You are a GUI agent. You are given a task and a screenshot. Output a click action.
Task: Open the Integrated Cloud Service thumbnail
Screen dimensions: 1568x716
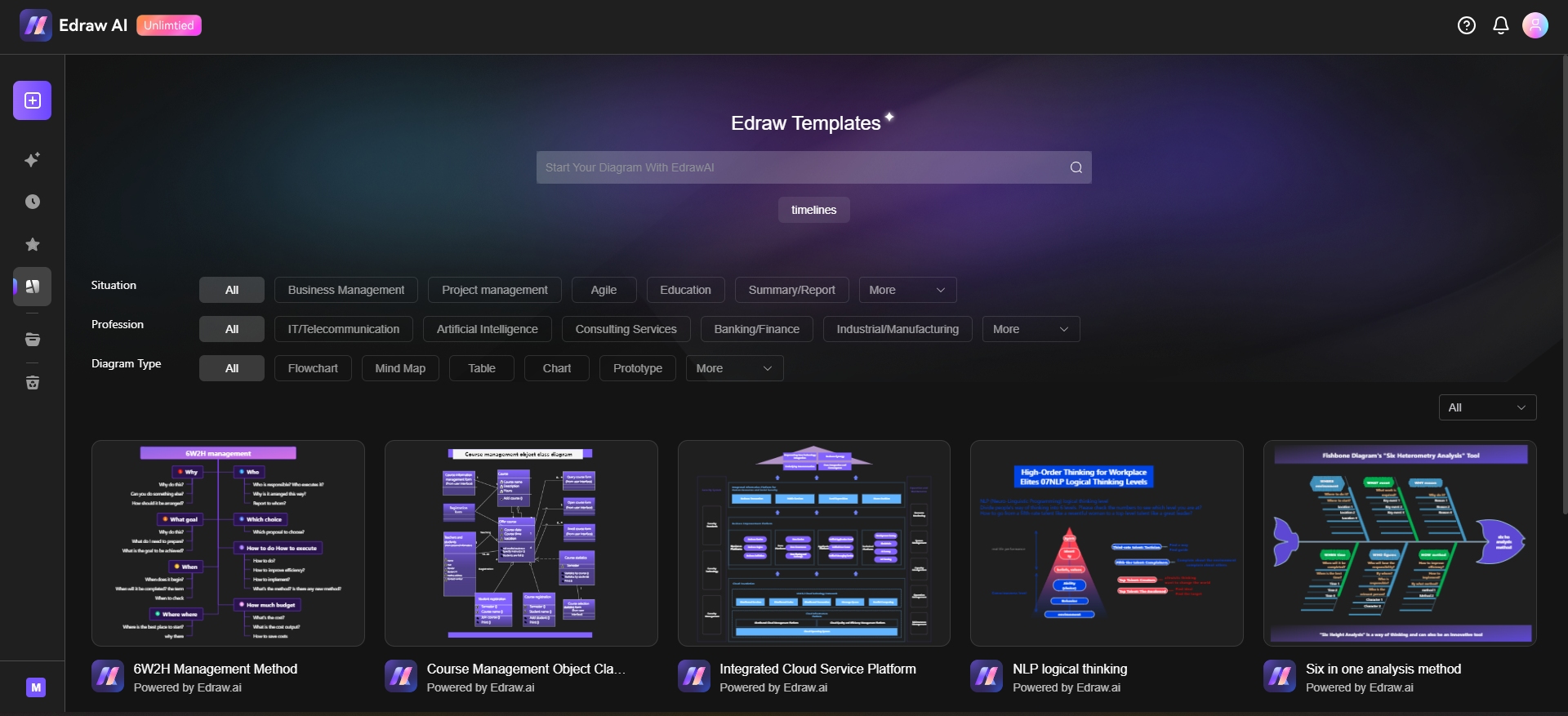(x=814, y=544)
